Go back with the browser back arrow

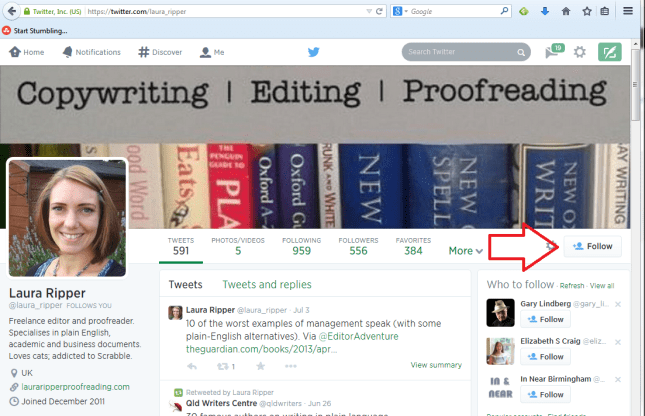click(x=12, y=11)
